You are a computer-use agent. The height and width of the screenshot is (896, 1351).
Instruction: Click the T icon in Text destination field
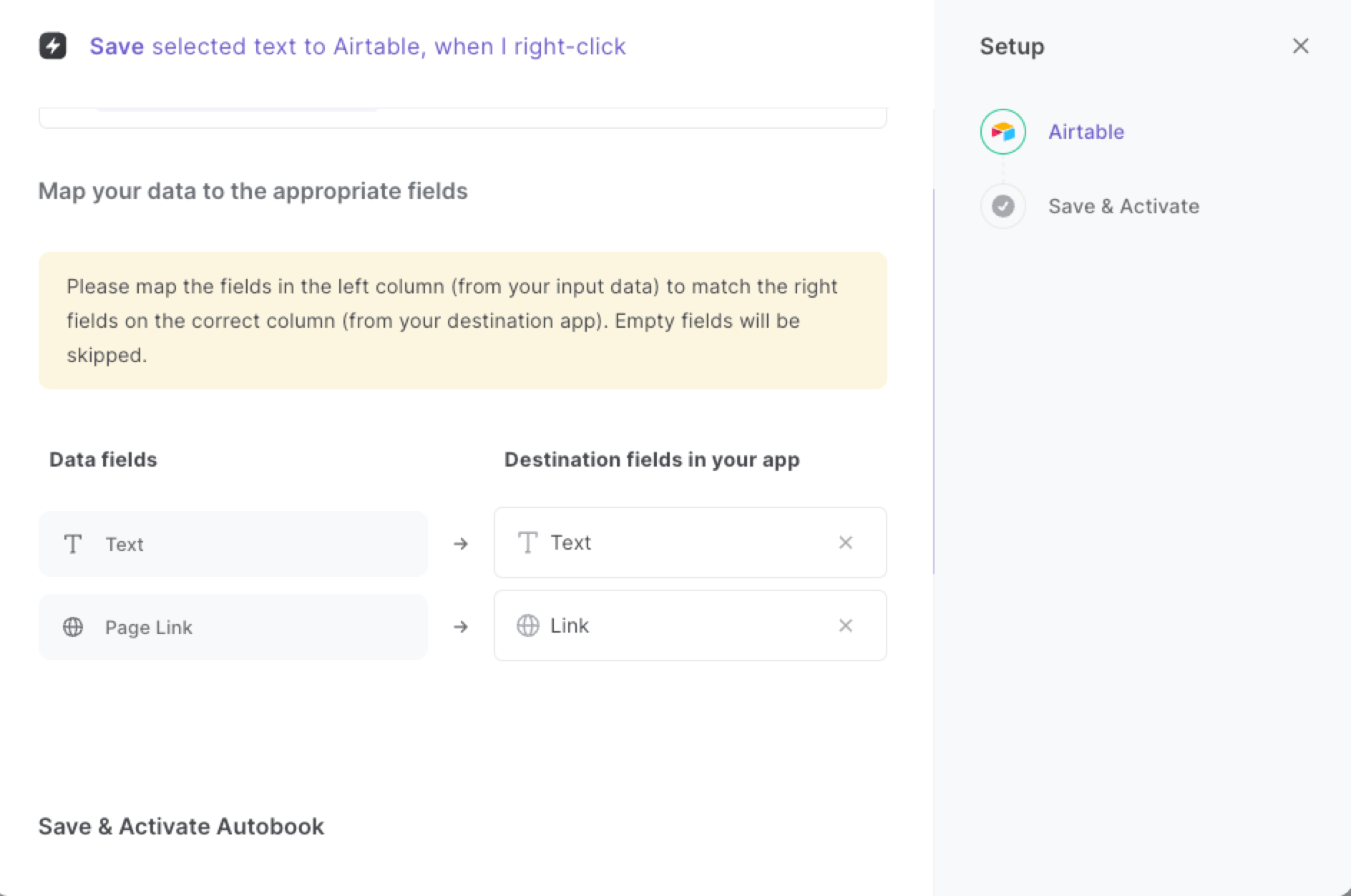point(527,542)
